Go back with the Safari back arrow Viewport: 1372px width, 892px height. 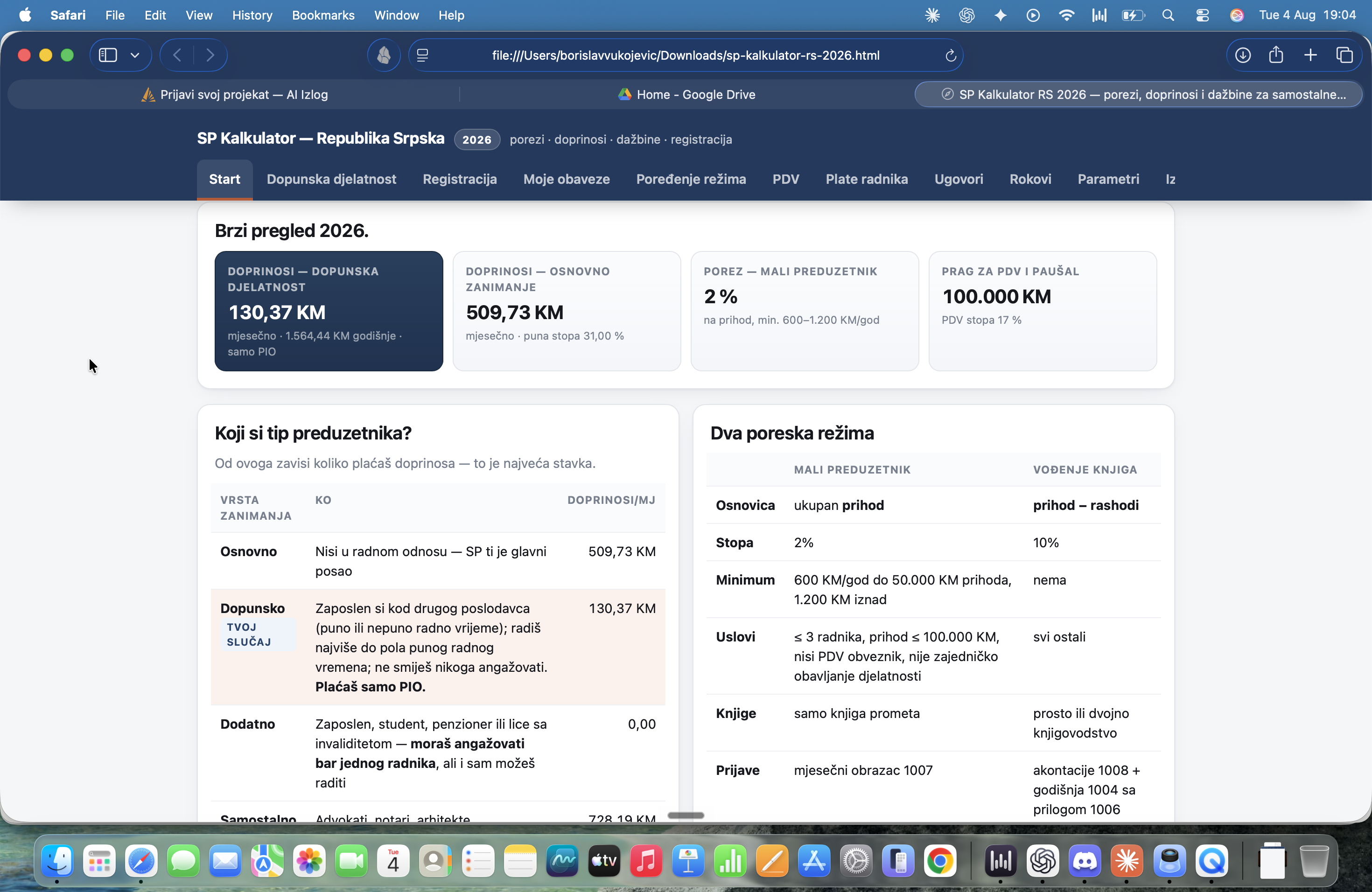point(177,56)
